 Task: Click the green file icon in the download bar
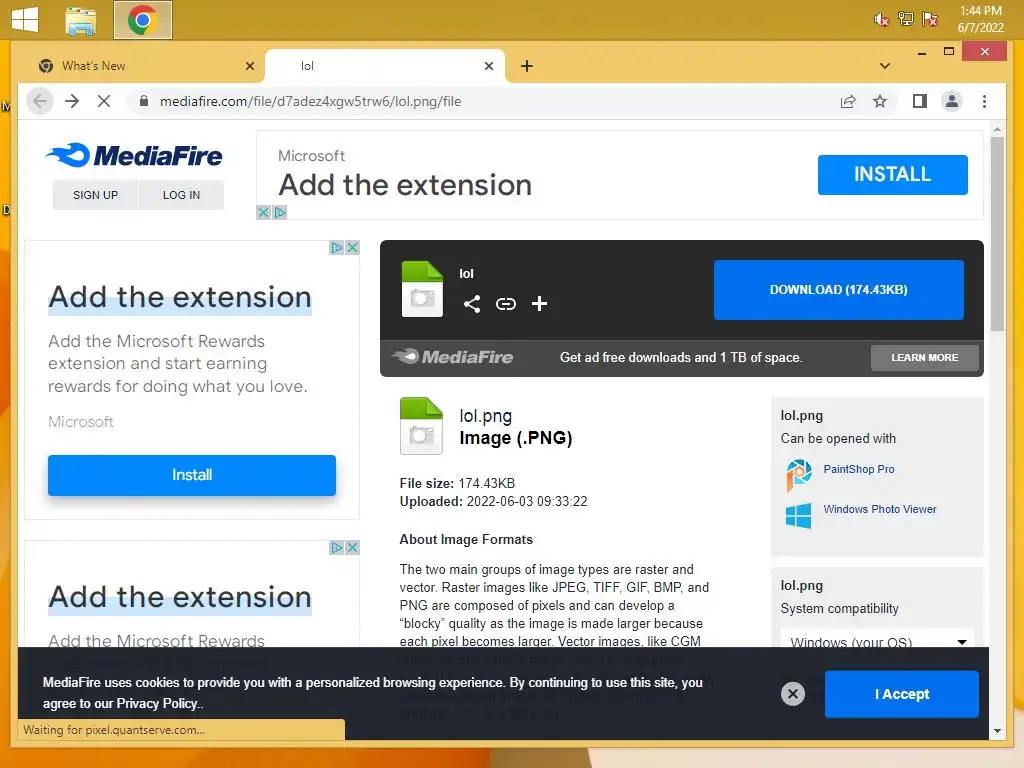click(422, 289)
